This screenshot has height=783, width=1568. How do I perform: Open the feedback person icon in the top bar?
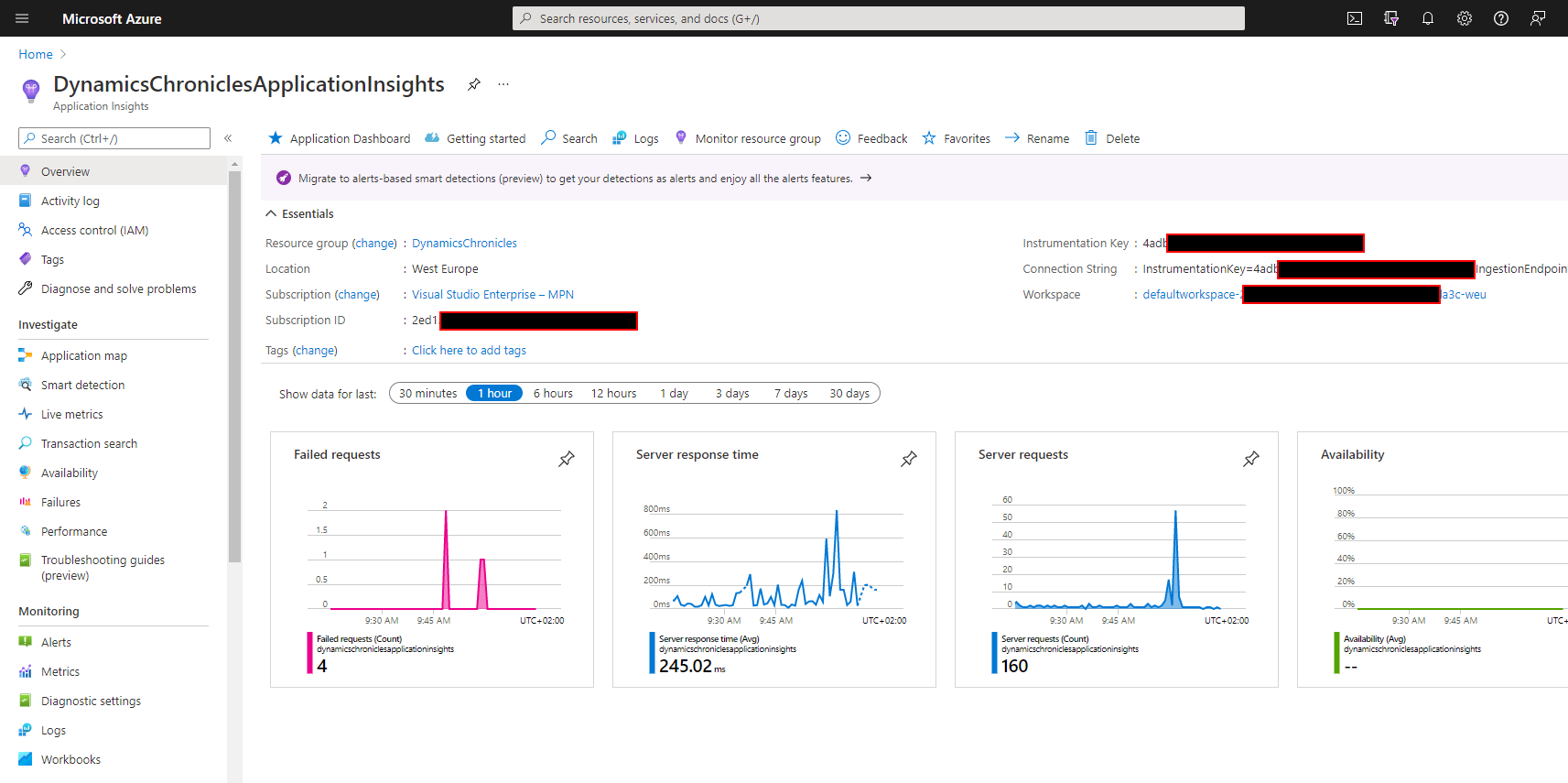1538,18
